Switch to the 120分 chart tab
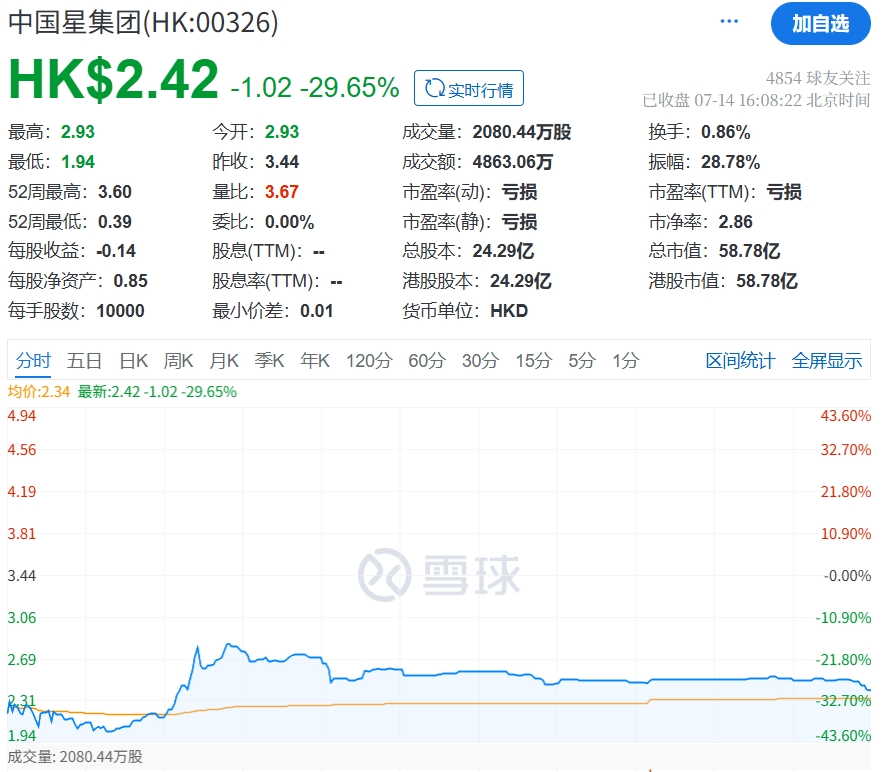Screen dimensions: 883x772 369,360
